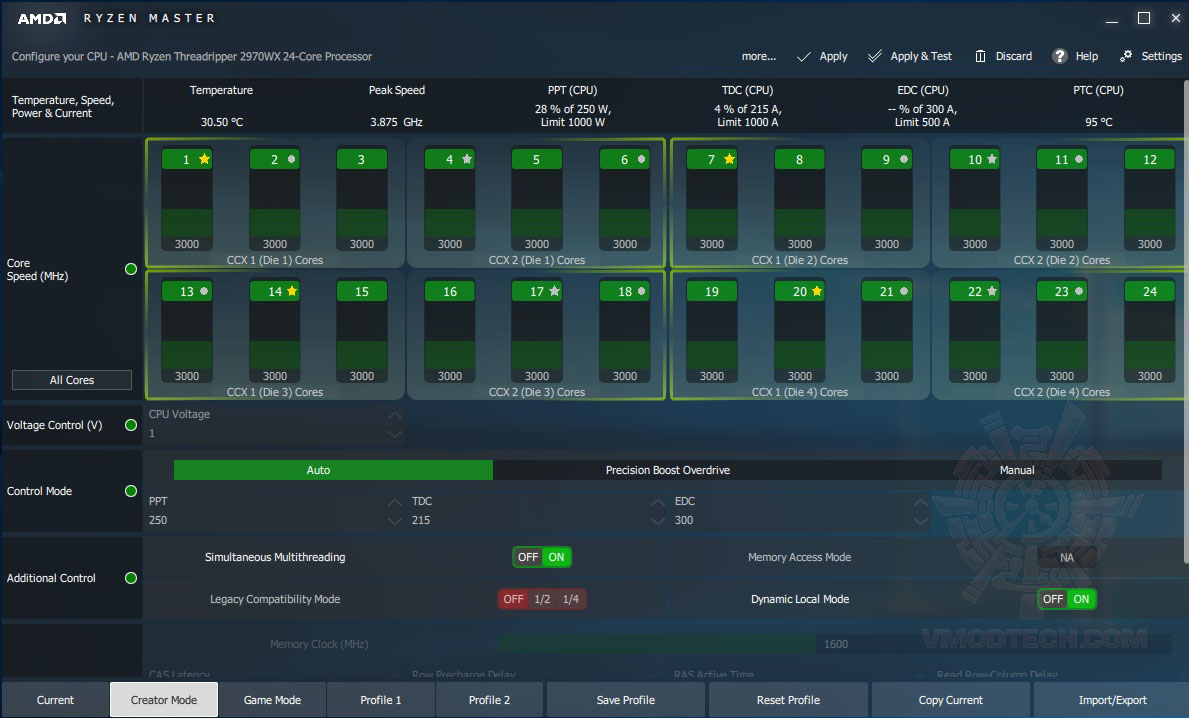The height and width of the screenshot is (718, 1189).
Task: Click Copy Current button
Action: tap(950, 700)
